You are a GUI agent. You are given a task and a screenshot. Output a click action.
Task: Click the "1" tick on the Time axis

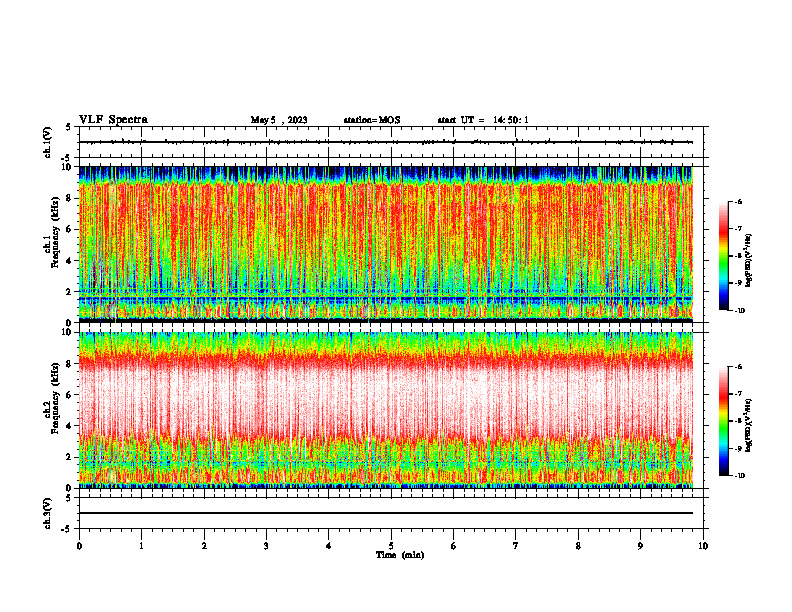coord(142,546)
